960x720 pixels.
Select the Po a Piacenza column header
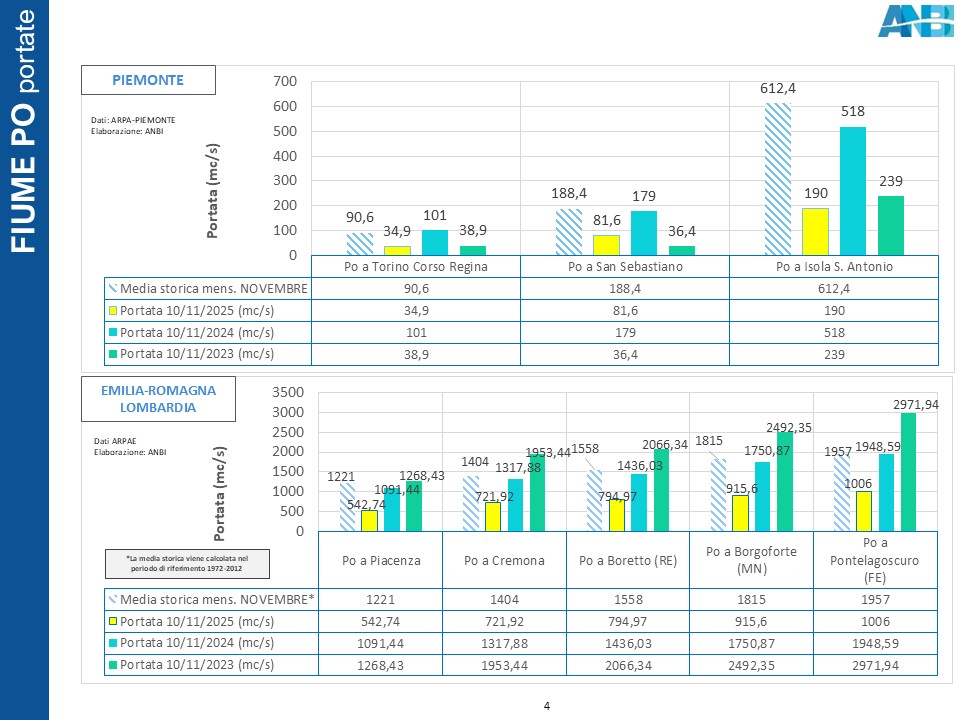click(x=380, y=561)
